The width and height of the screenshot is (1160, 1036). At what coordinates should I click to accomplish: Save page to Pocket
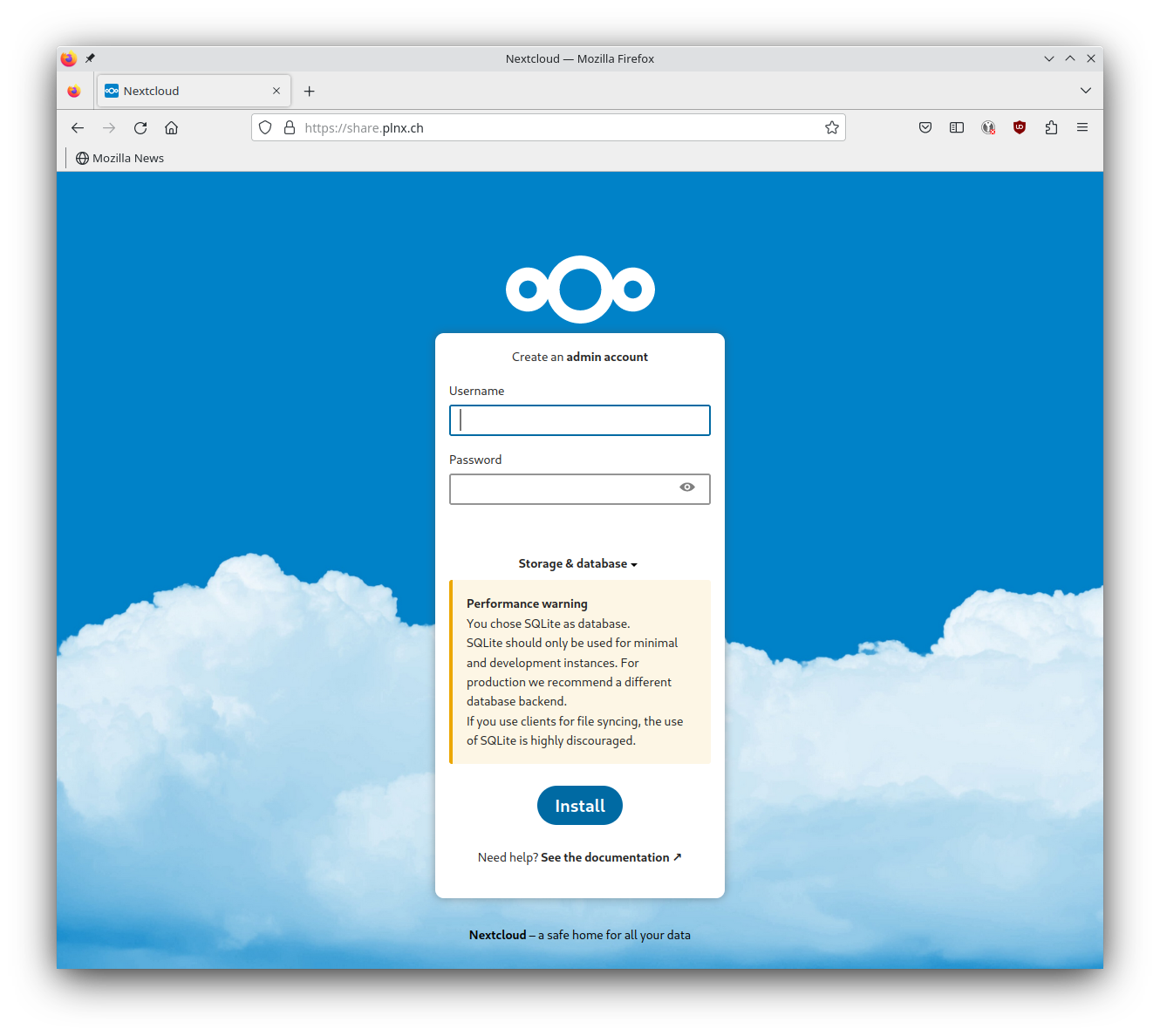point(925,127)
